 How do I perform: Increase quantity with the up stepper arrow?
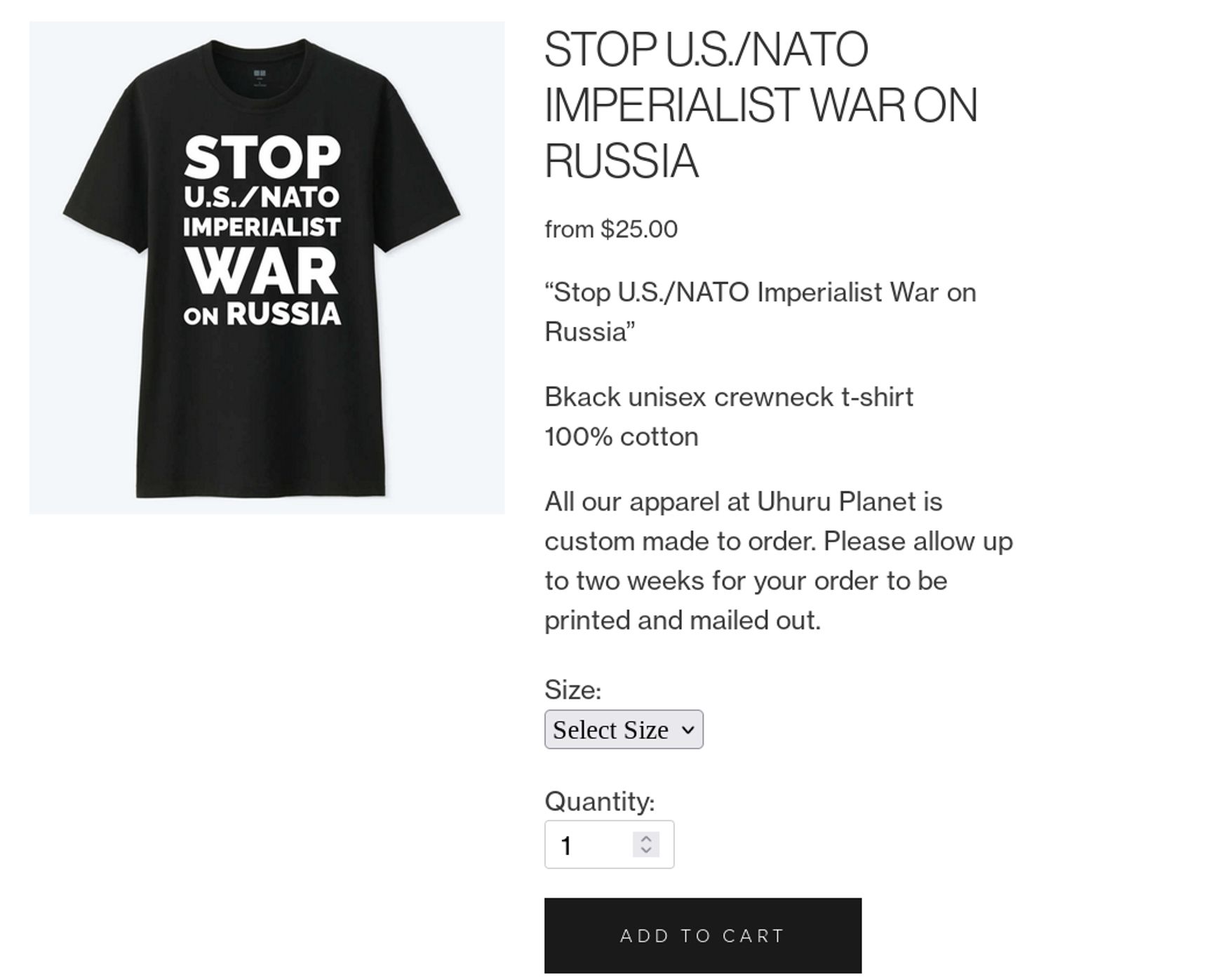click(646, 838)
